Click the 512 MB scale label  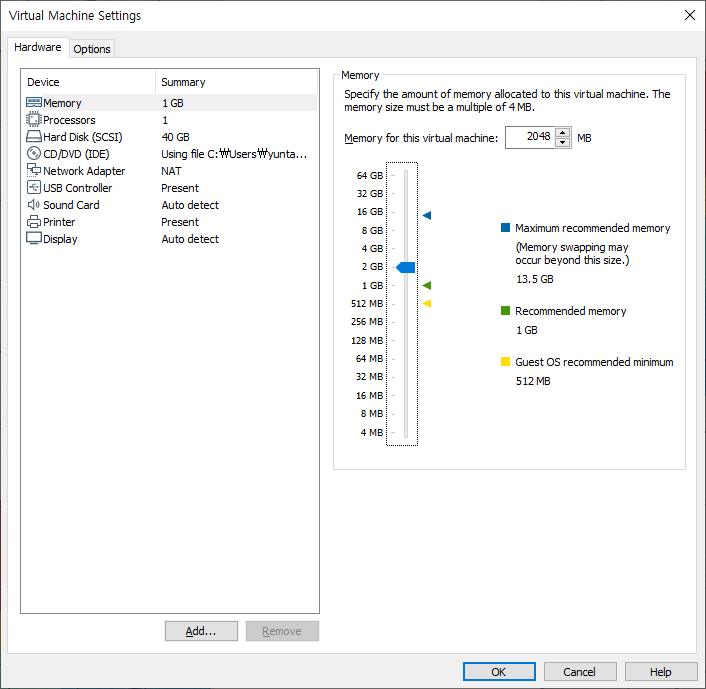(x=367, y=304)
